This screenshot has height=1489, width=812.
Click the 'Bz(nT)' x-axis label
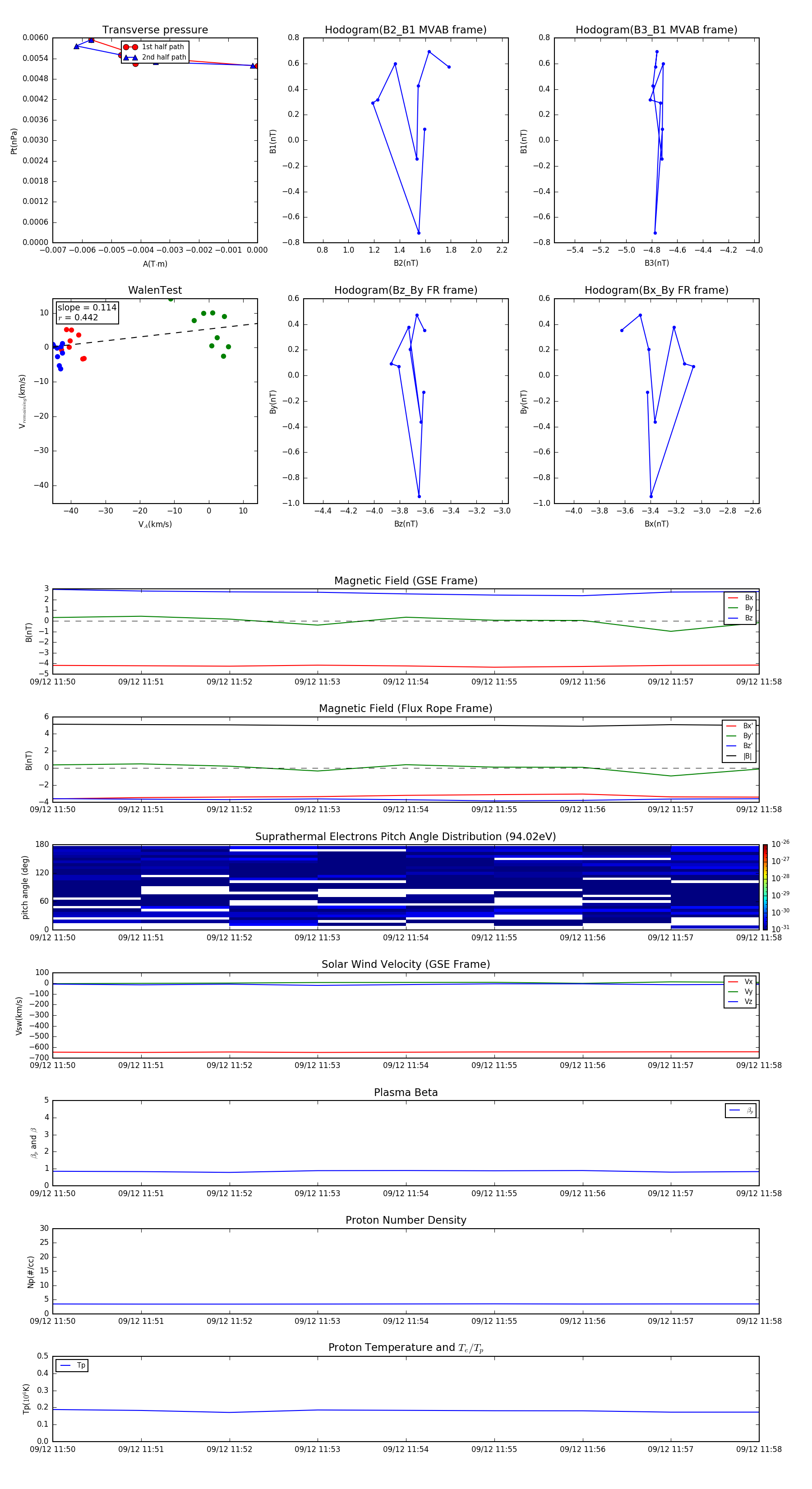pyautogui.click(x=406, y=524)
